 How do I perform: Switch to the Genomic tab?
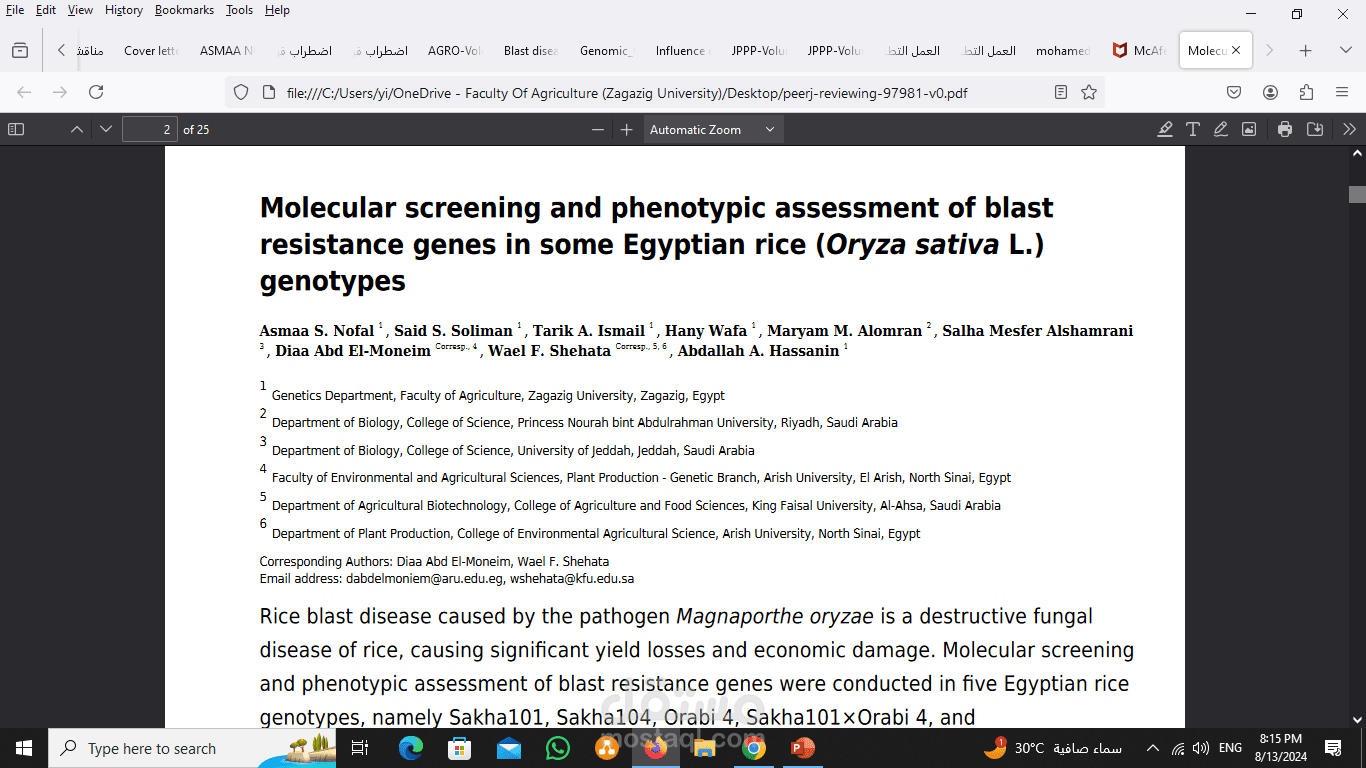pyautogui.click(x=607, y=50)
